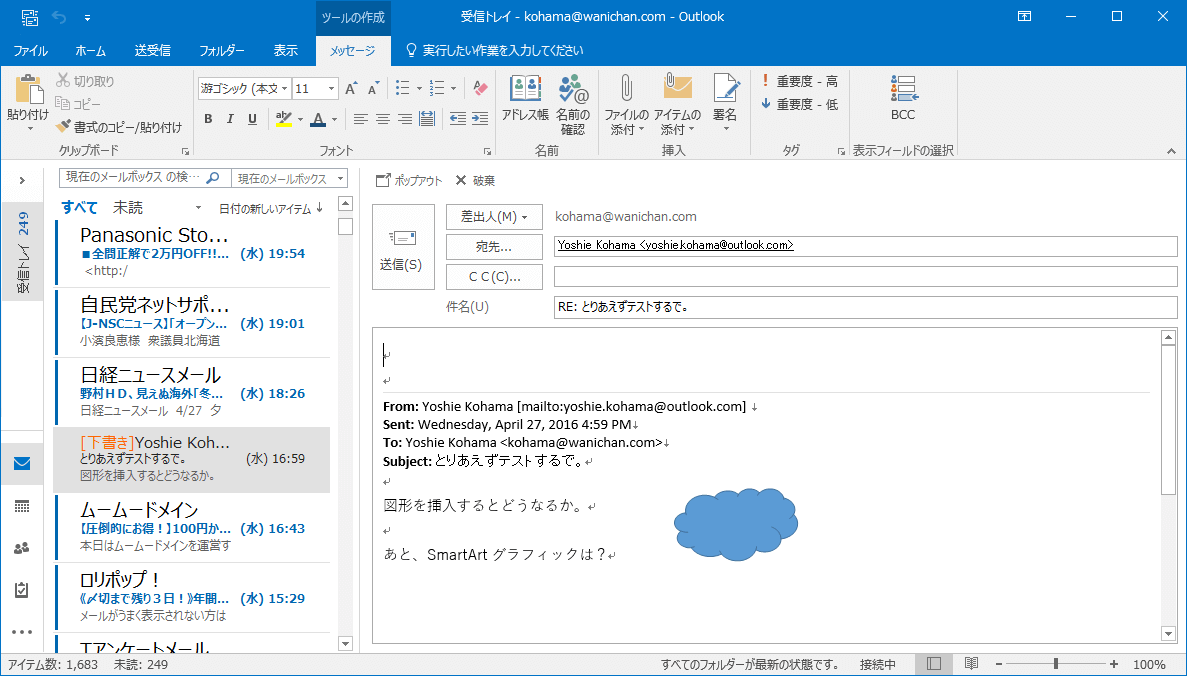Show the BCC field
Image resolution: width=1187 pixels, height=676 pixels.
point(903,98)
